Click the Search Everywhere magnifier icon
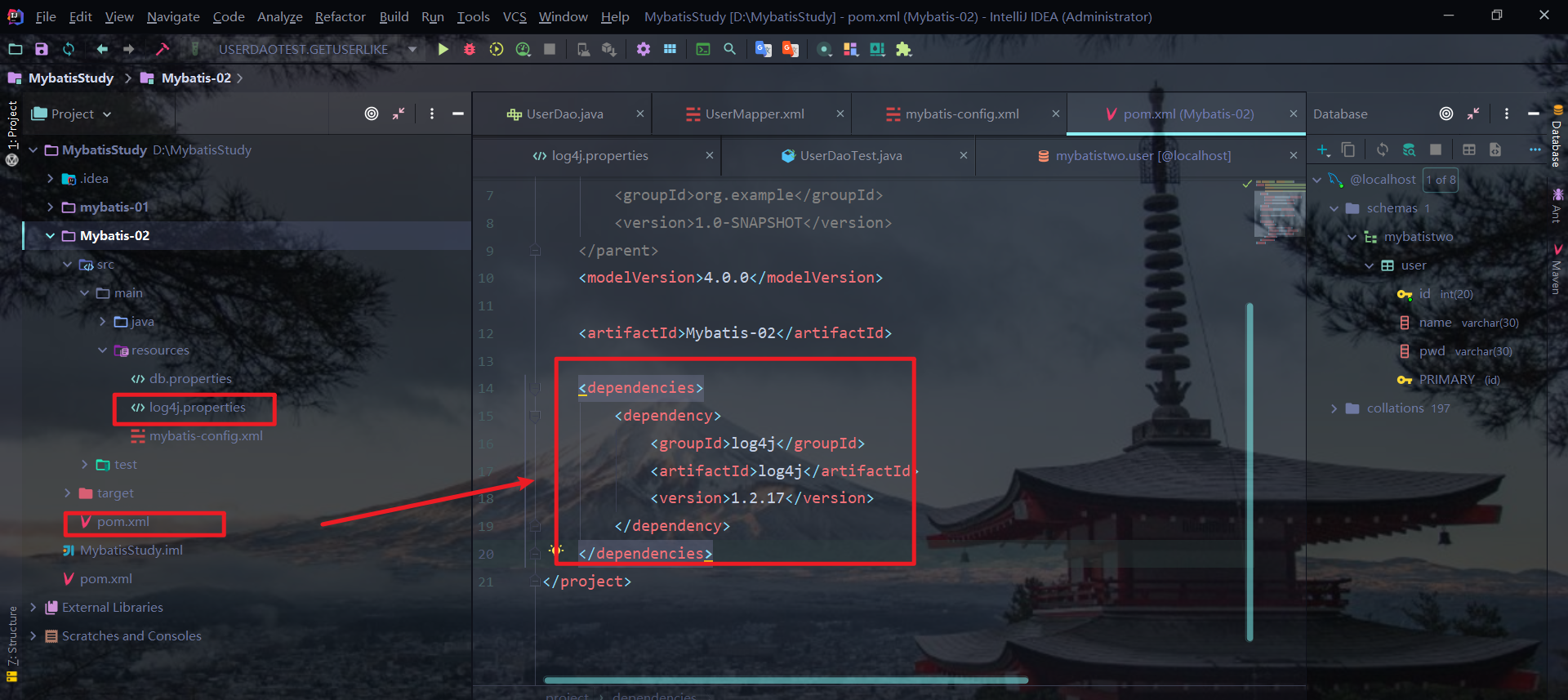 tap(730, 49)
